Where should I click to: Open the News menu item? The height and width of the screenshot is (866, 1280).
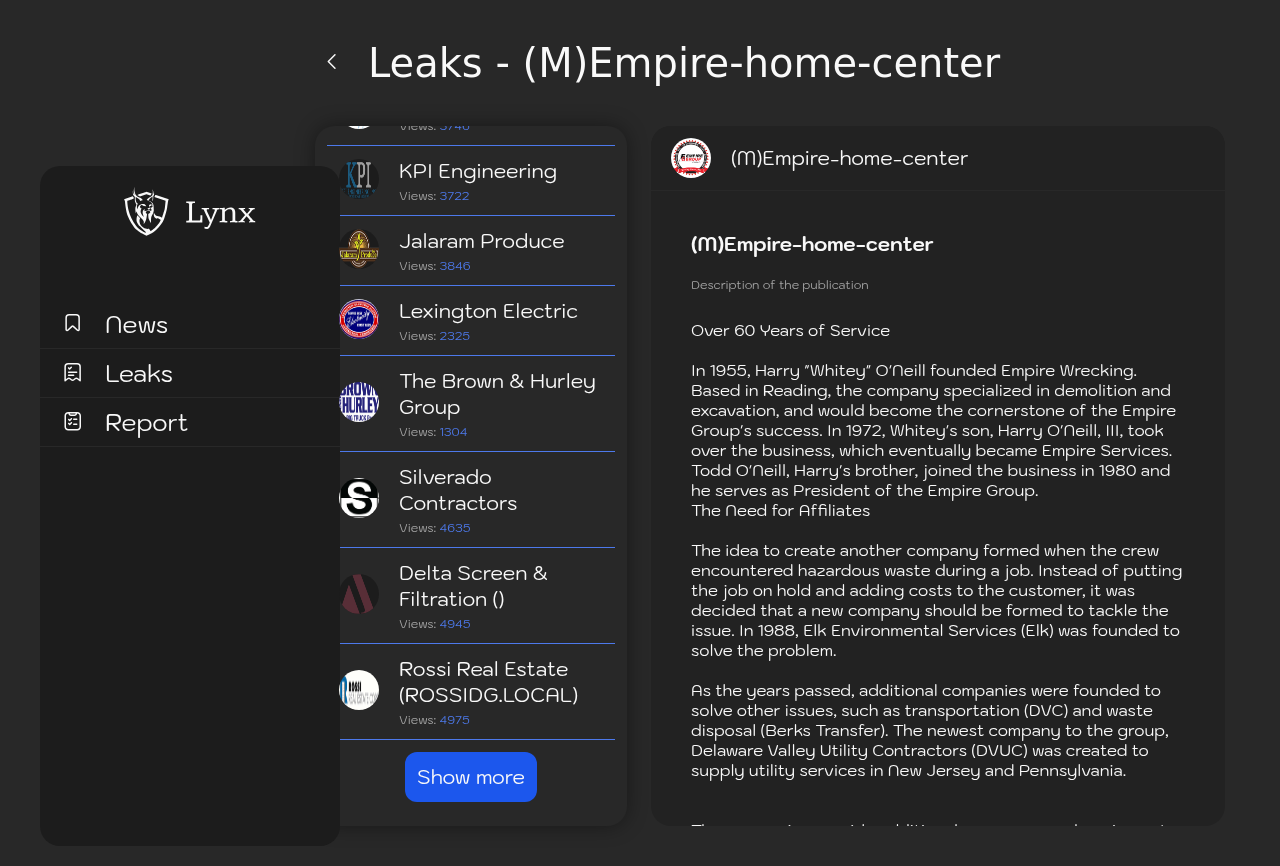tap(190, 324)
